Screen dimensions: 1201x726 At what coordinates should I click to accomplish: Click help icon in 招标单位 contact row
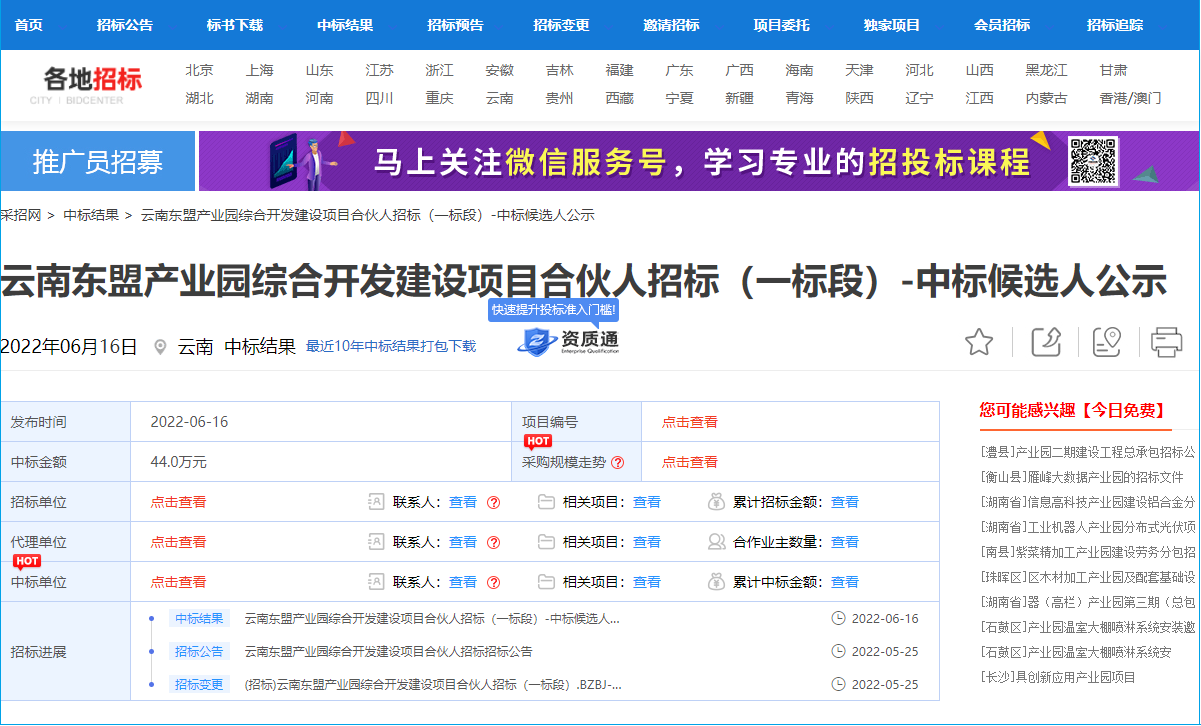[x=493, y=502]
